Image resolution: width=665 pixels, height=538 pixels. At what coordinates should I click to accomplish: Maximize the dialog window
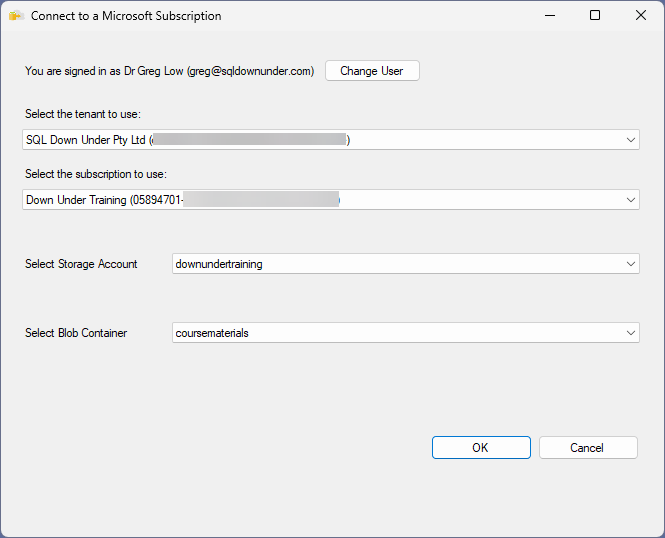(x=595, y=15)
